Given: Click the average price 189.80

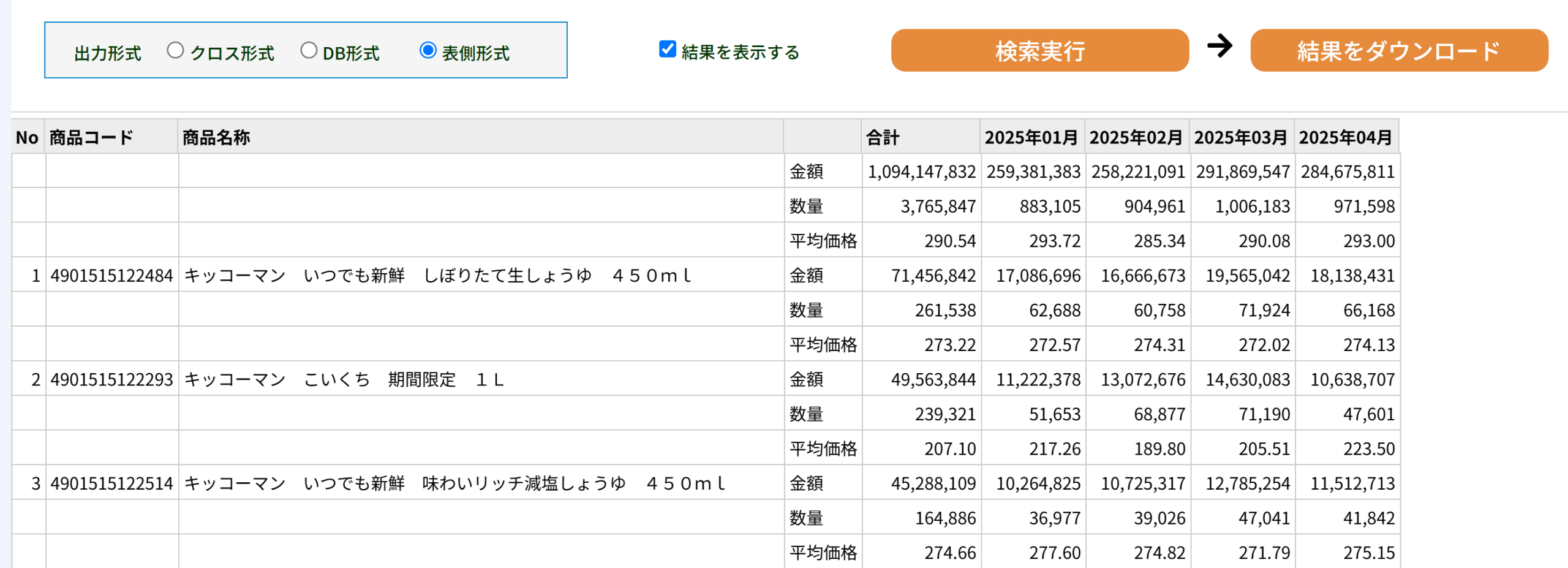Looking at the screenshot, I should point(1137,449).
